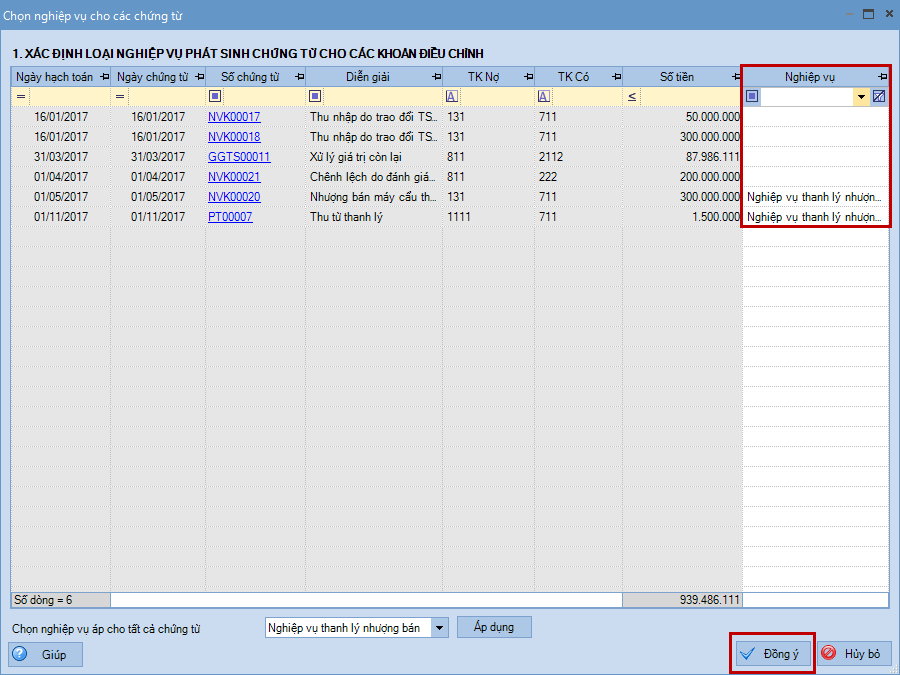Open voucher link GGTS00011
The image size is (900, 675).
point(239,157)
